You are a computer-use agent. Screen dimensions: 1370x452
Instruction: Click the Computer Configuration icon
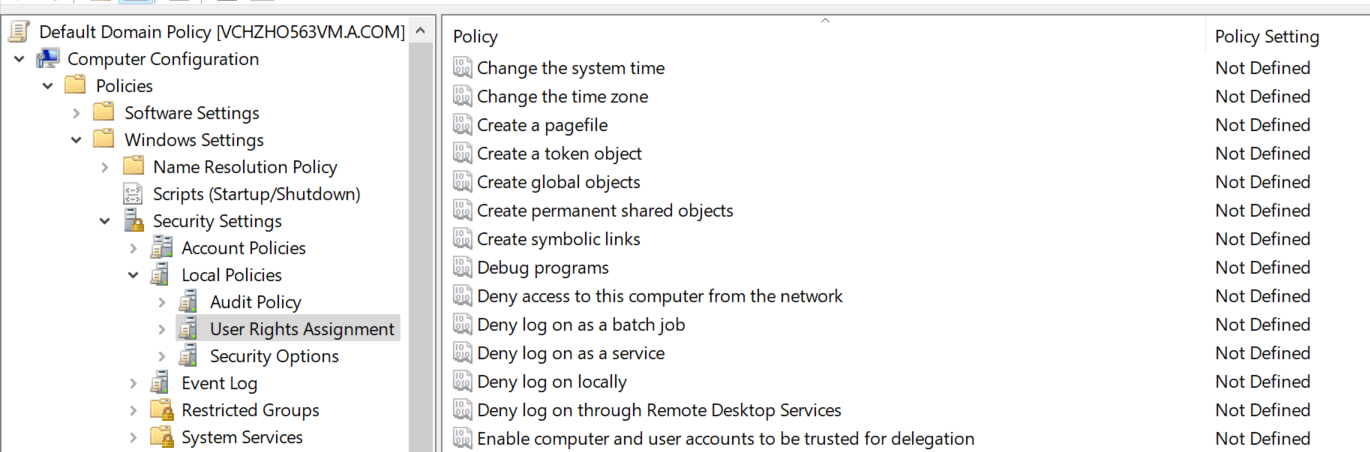pyautogui.click(x=48, y=59)
